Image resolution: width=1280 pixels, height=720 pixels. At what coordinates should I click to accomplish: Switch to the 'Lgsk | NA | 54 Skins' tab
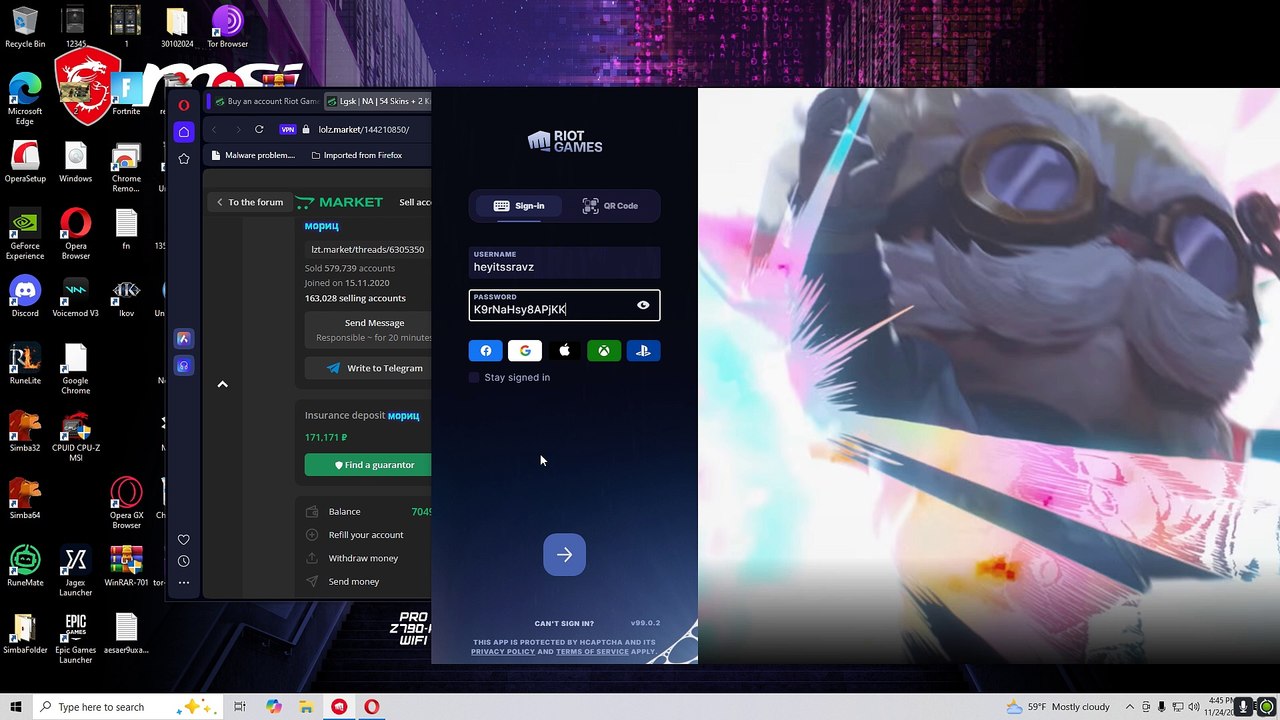pyautogui.click(x=379, y=101)
